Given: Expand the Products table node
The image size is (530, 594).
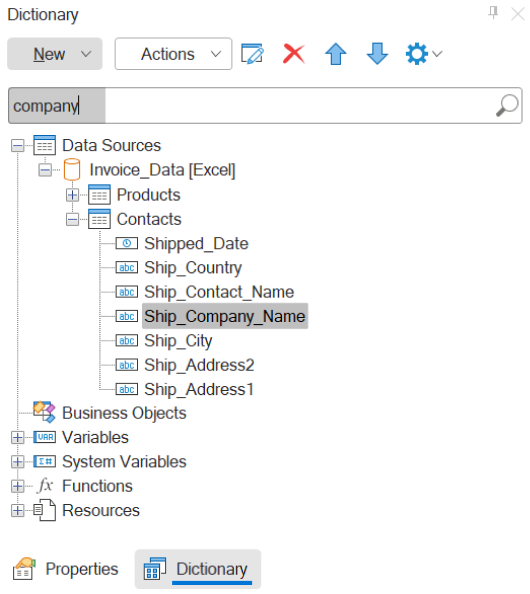Looking at the screenshot, I should [72, 195].
